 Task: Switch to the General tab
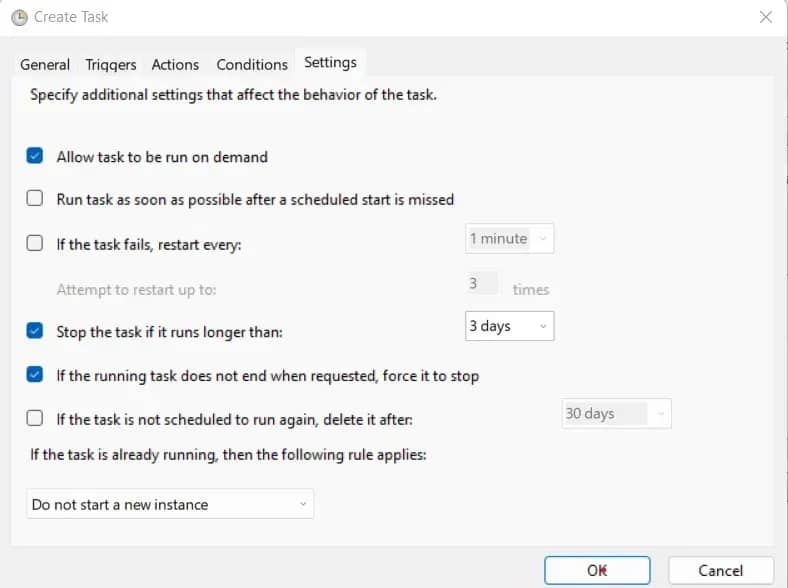click(x=45, y=64)
